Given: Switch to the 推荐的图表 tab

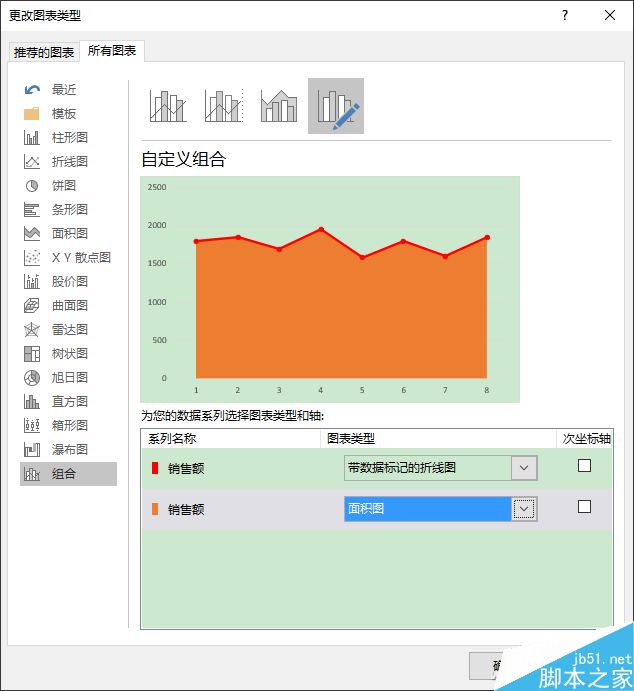Looking at the screenshot, I should coord(44,52).
